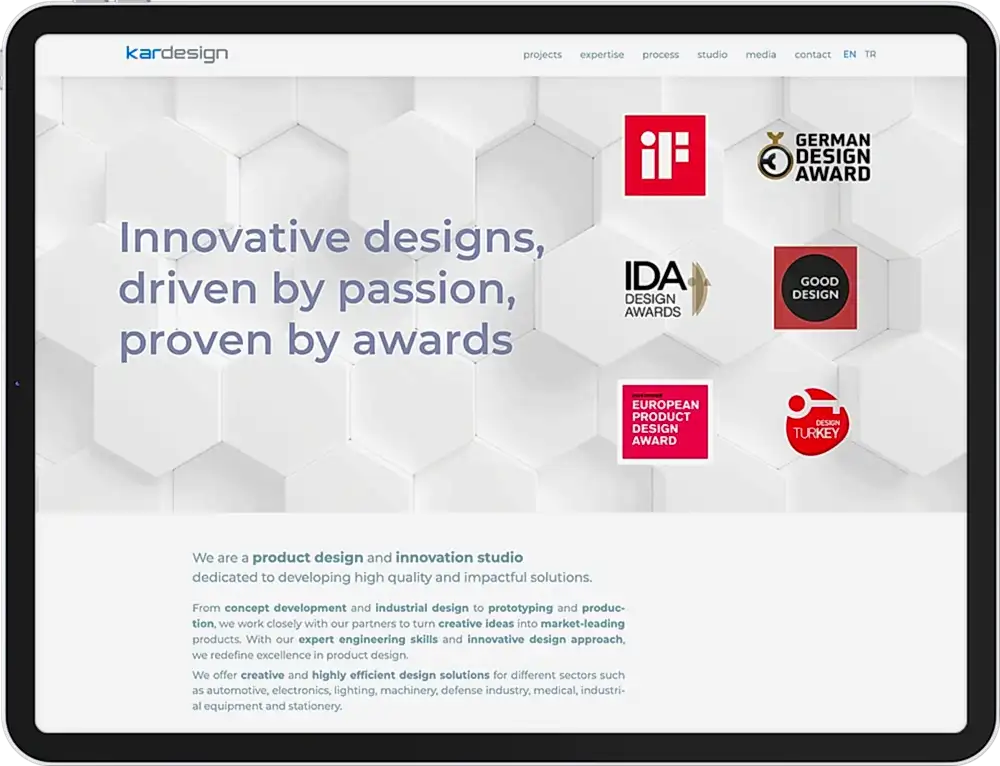Click the European Product Design Award badge
This screenshot has width=1000, height=766.
(665, 422)
